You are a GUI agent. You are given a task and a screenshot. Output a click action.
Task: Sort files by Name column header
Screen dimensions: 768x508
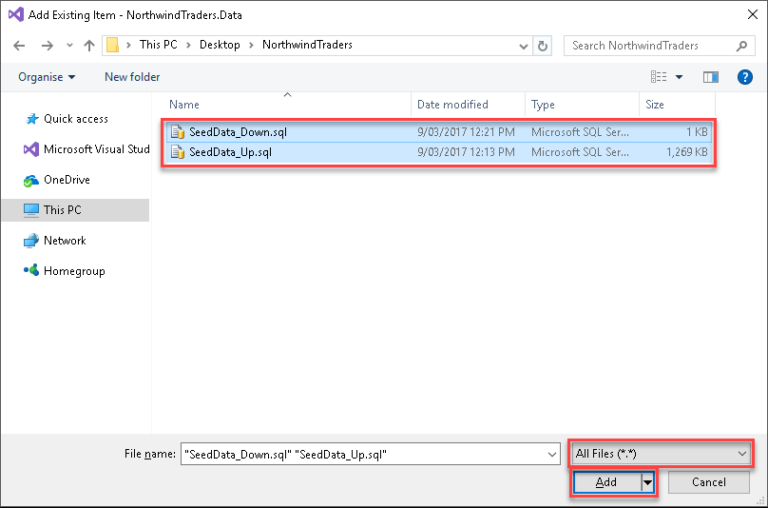click(x=184, y=105)
